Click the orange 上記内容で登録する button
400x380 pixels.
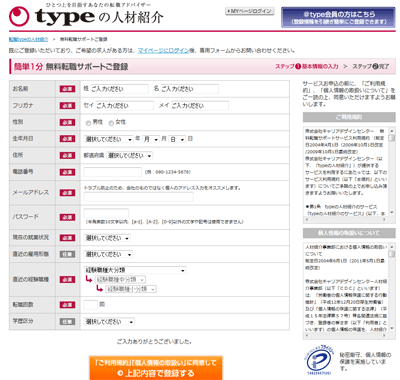coord(156,368)
